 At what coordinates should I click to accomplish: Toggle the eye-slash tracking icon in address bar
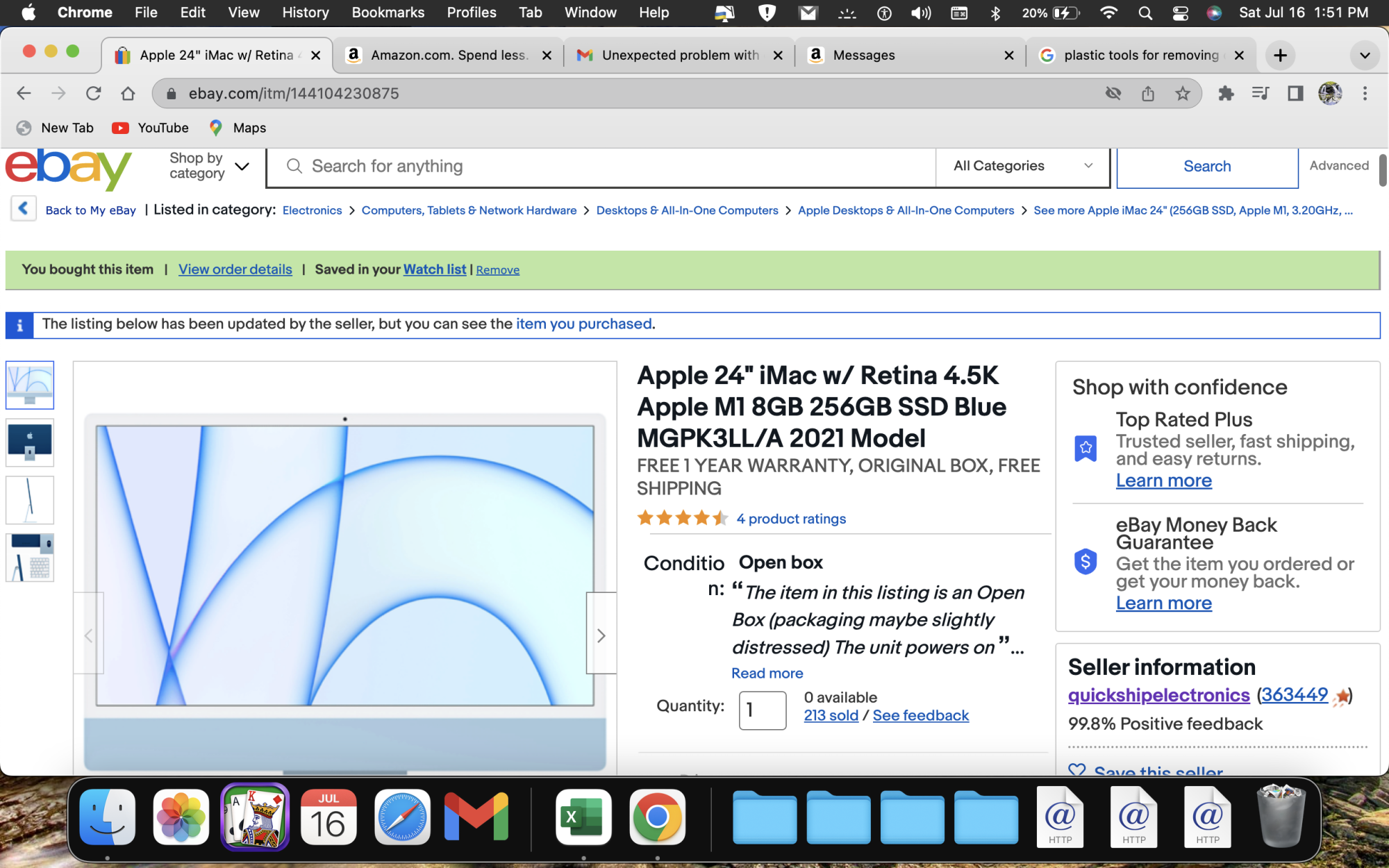[x=1113, y=94]
